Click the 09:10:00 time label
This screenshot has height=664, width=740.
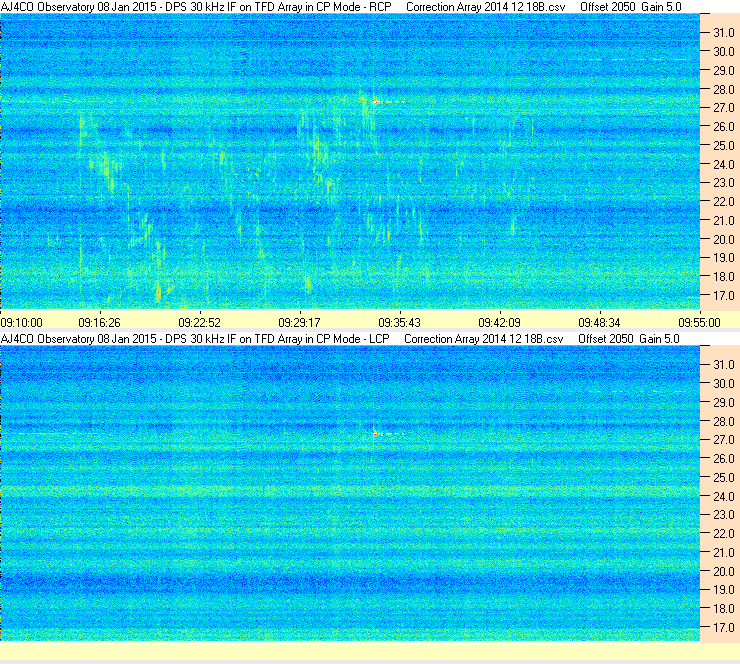tap(21, 323)
